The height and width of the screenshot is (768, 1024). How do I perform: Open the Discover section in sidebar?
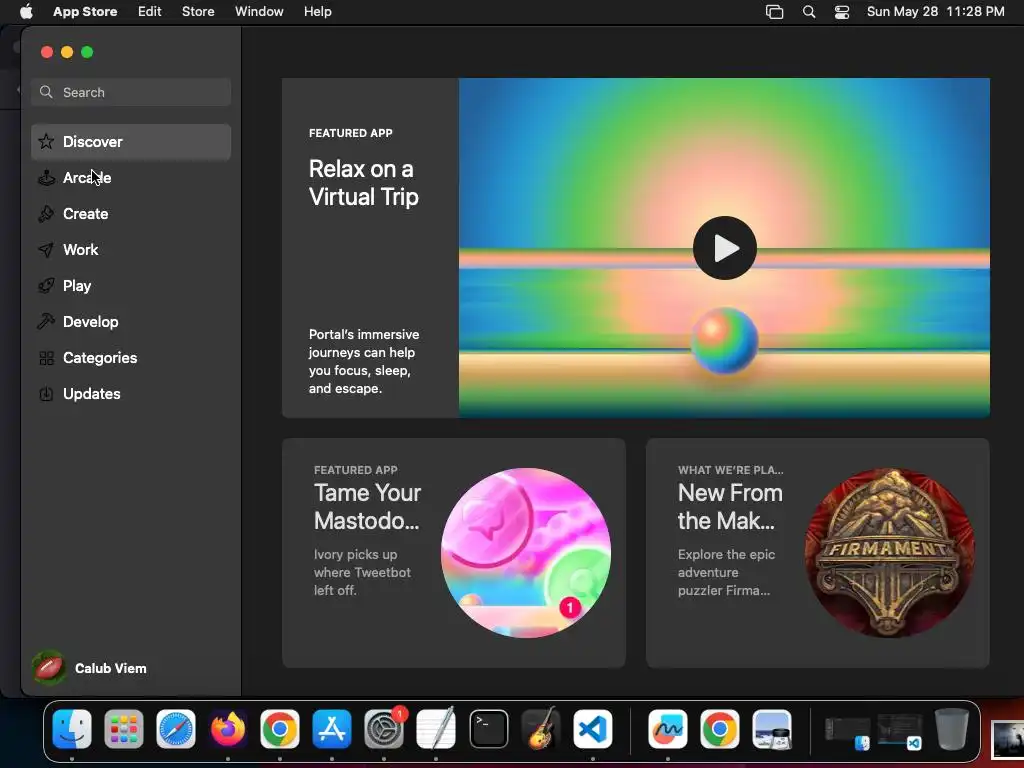point(131,142)
